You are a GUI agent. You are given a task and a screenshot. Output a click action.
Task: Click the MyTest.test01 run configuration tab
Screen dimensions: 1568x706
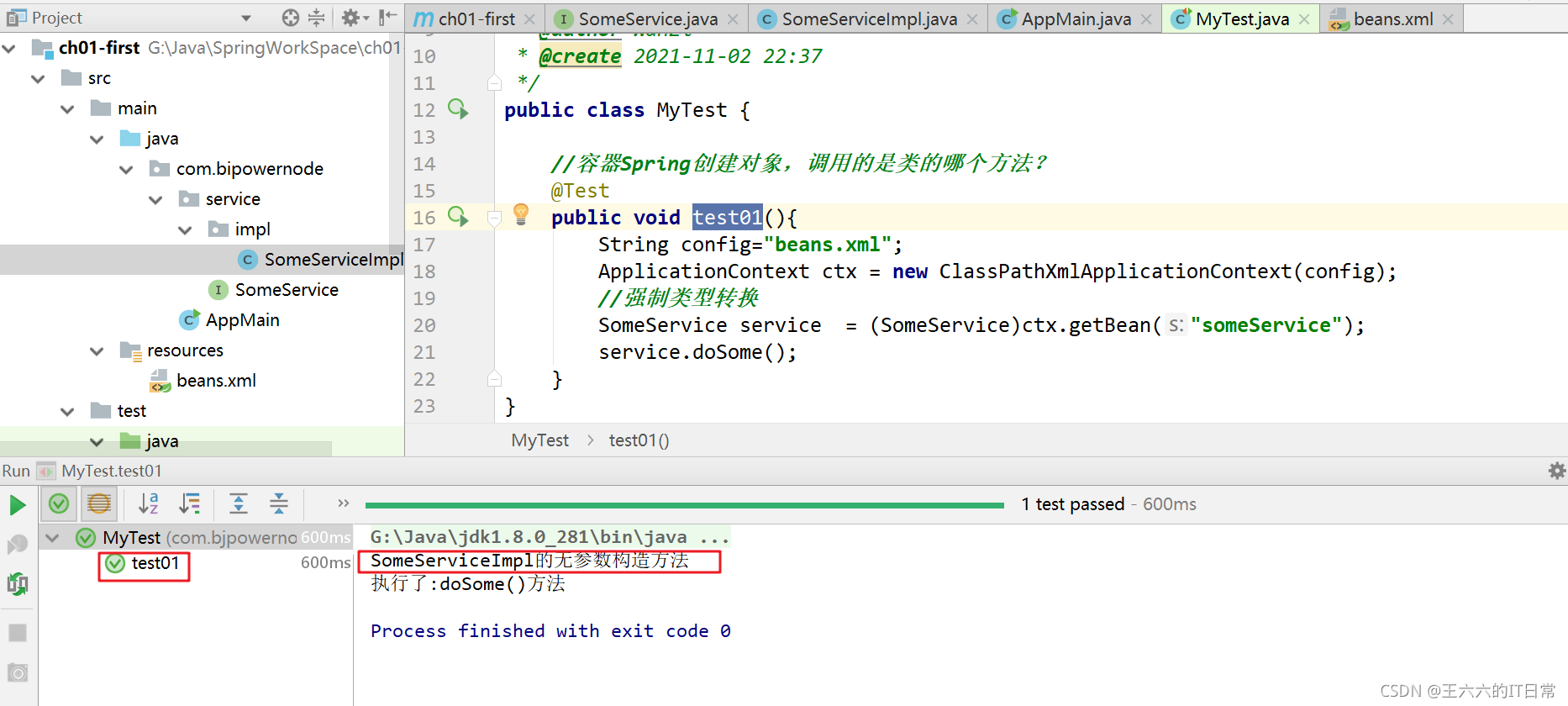101,471
